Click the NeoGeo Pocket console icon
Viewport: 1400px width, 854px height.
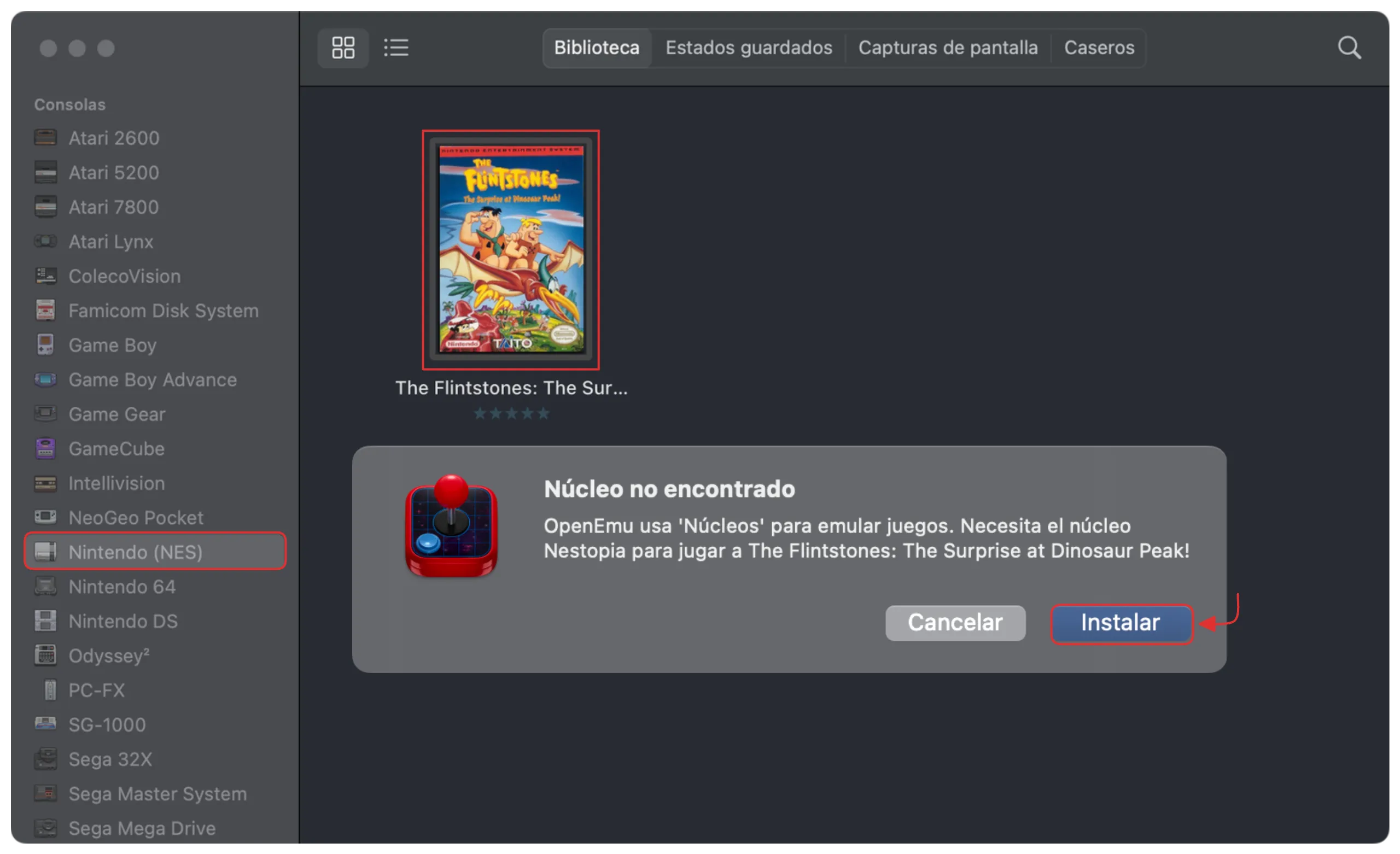point(45,517)
